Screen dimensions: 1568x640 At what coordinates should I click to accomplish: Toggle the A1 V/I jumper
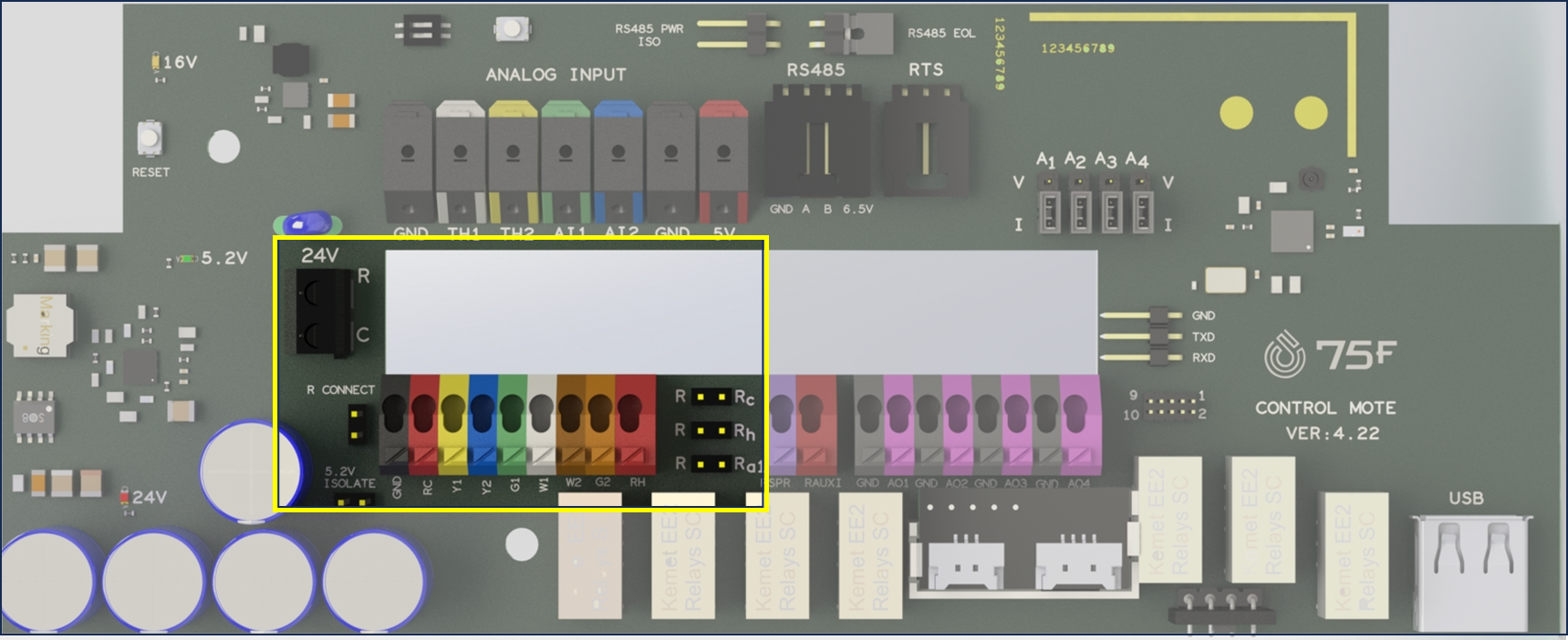(x=1050, y=203)
